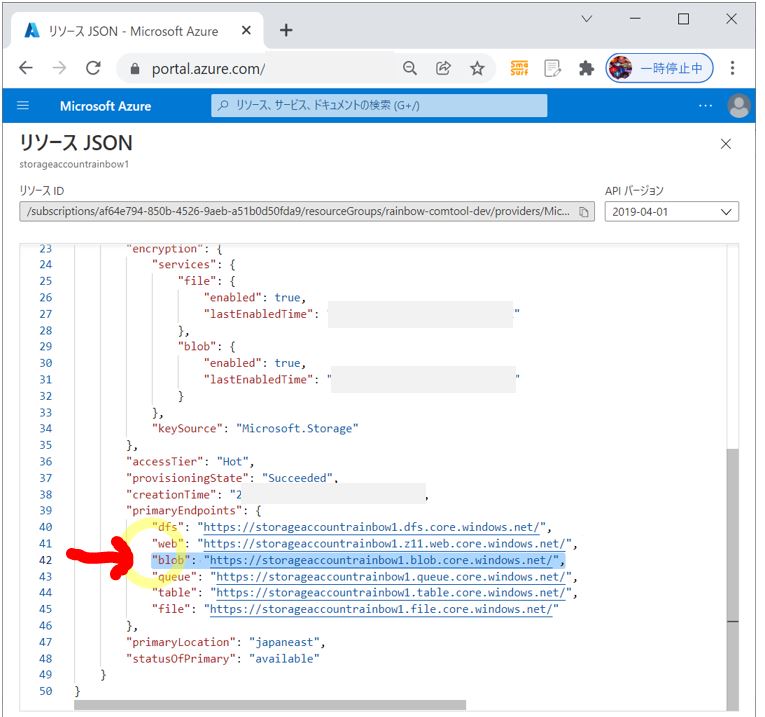This screenshot has height=717, width=765.
Task: Click the Chrome profile paused button
Action: (660, 68)
